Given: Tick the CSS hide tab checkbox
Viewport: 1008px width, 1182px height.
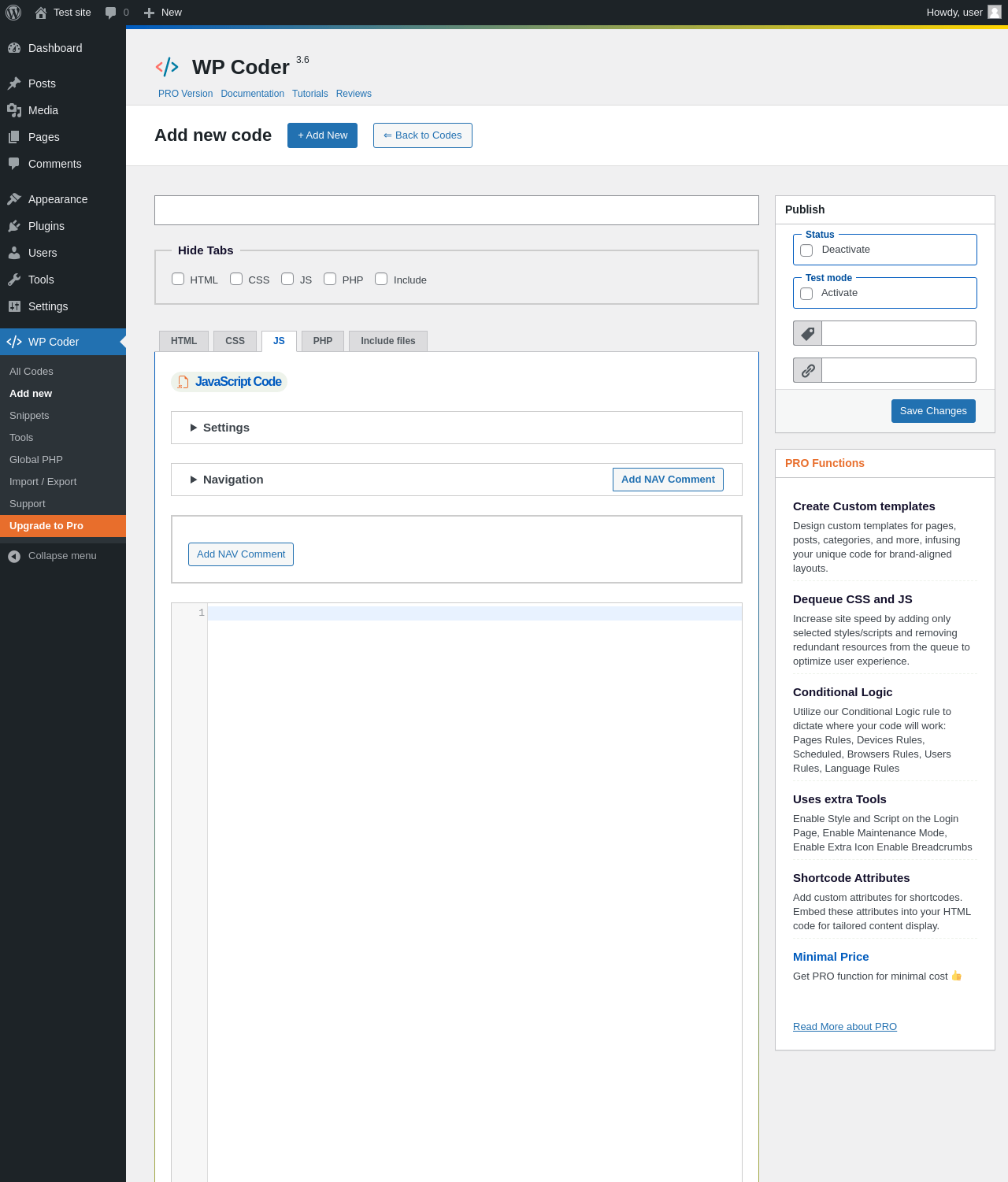Looking at the screenshot, I should (236, 279).
